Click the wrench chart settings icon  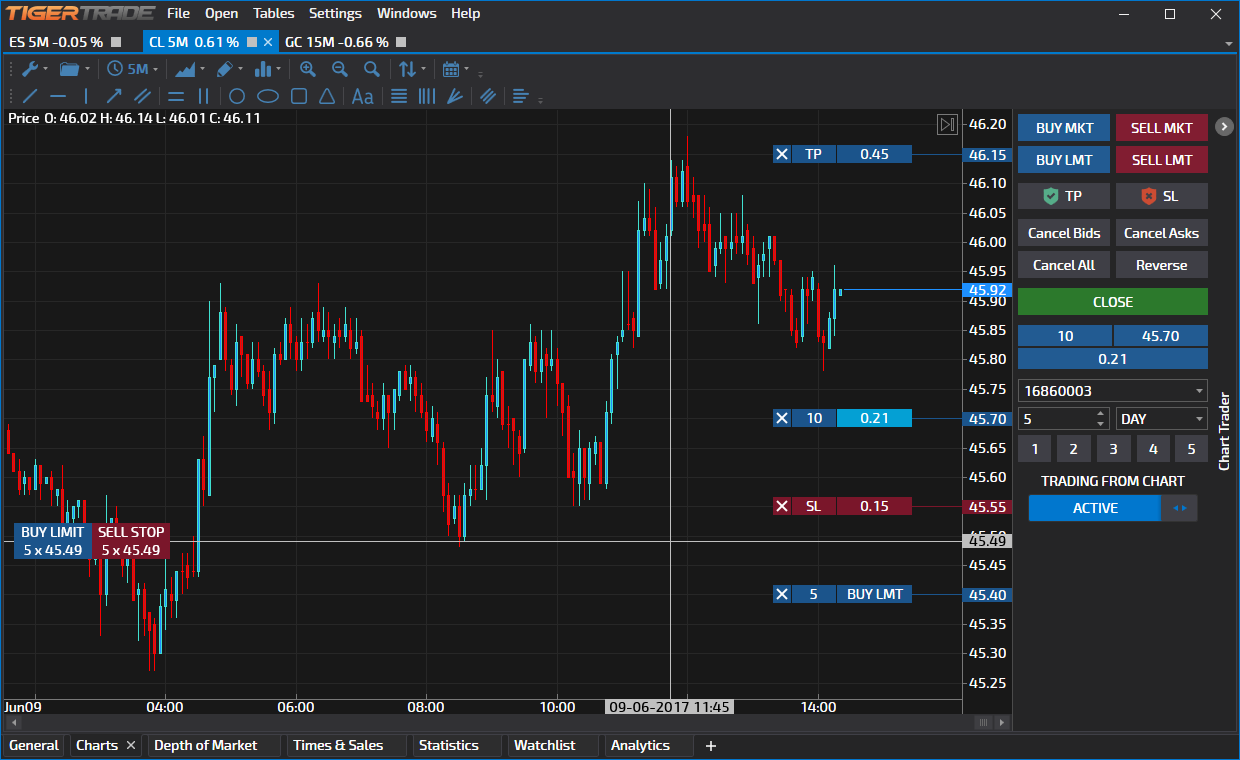[32, 68]
